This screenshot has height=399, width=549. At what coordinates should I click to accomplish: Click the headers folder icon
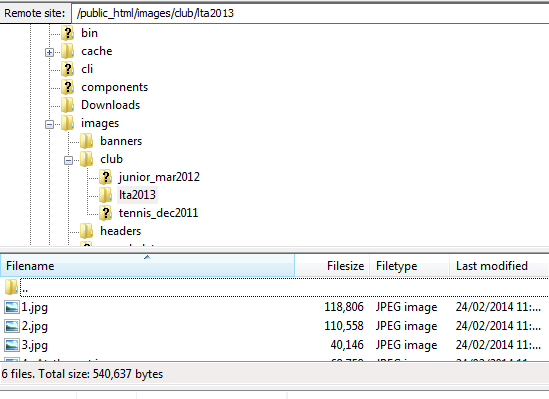[x=86, y=231]
